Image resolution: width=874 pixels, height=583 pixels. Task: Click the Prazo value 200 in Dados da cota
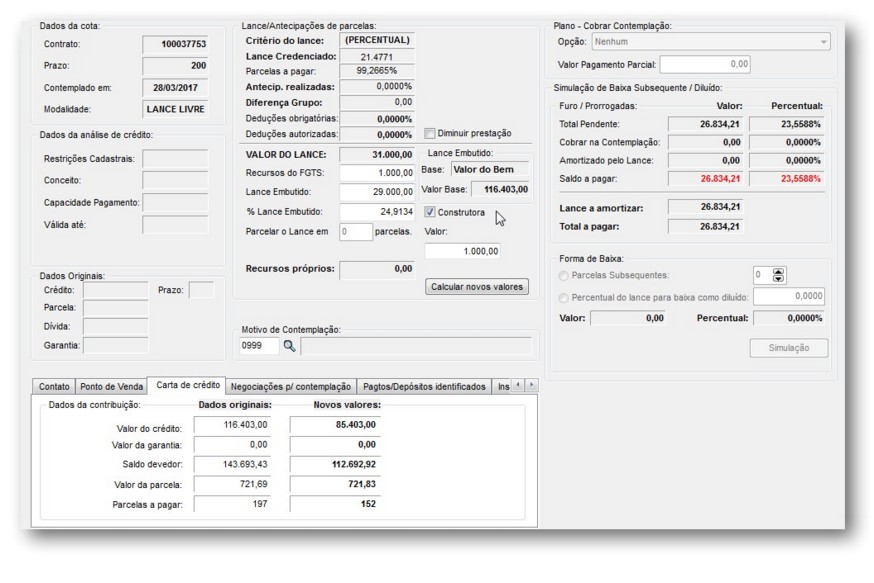pos(176,66)
